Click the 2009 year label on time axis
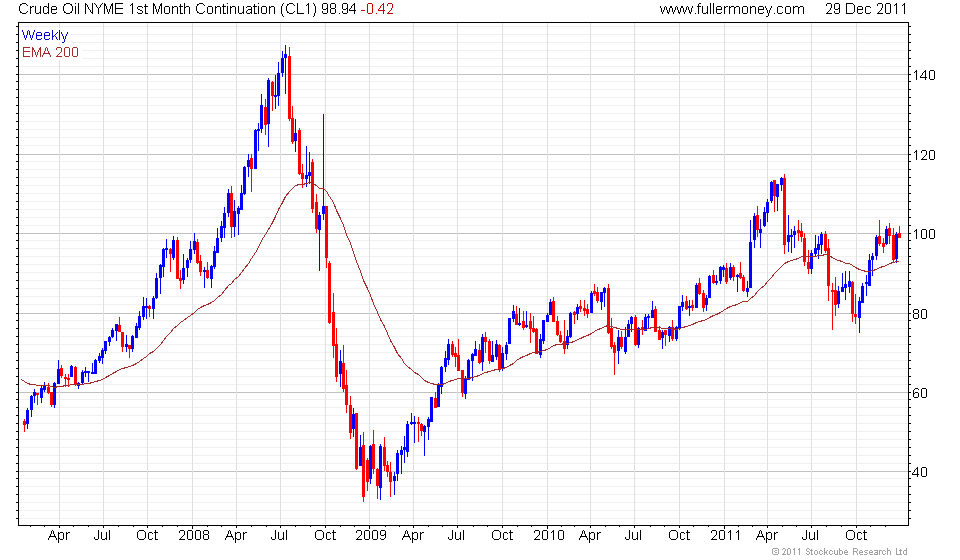Viewport: 960px width, 560px height. click(371, 536)
